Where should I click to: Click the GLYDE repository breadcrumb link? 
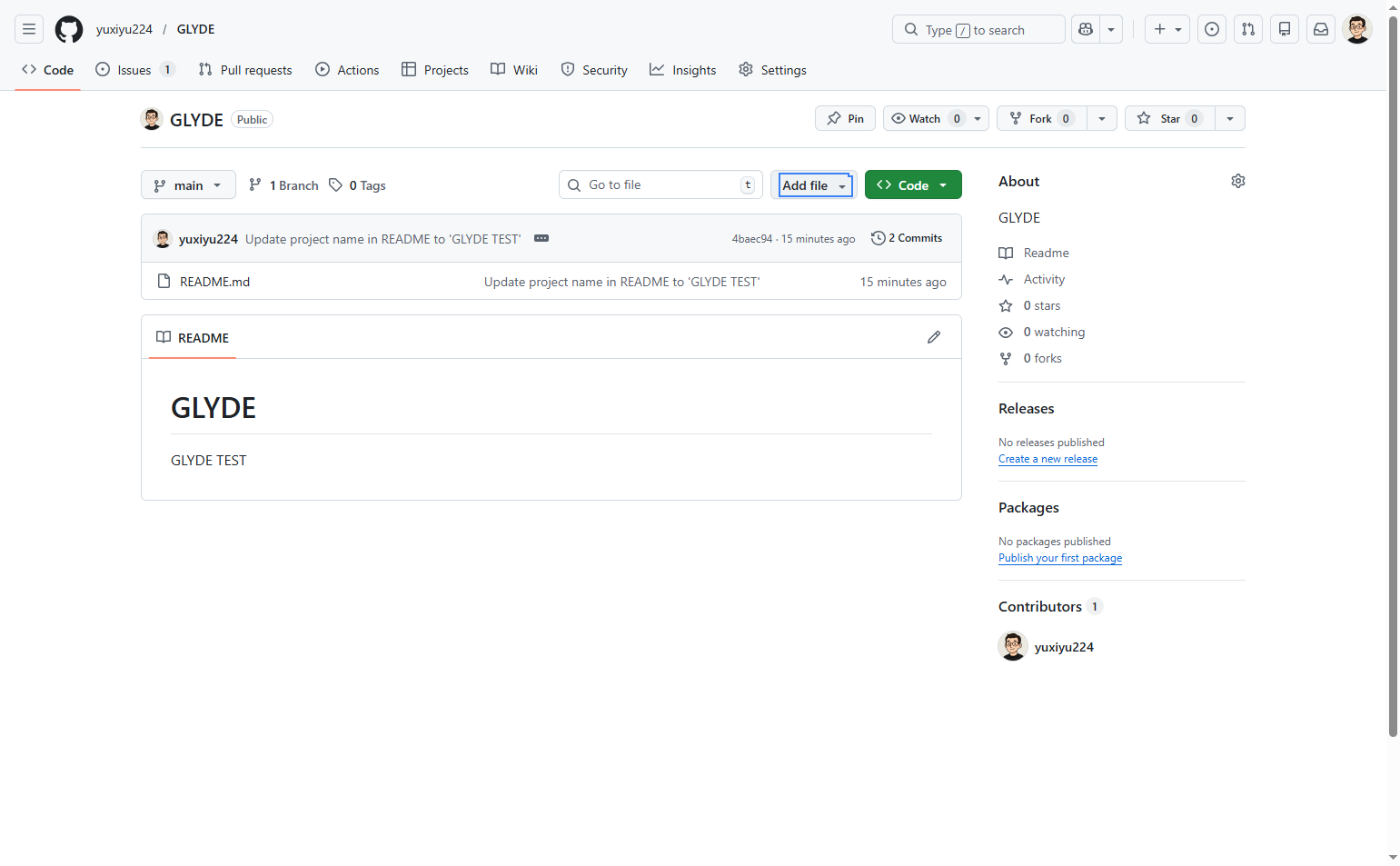[196, 29]
